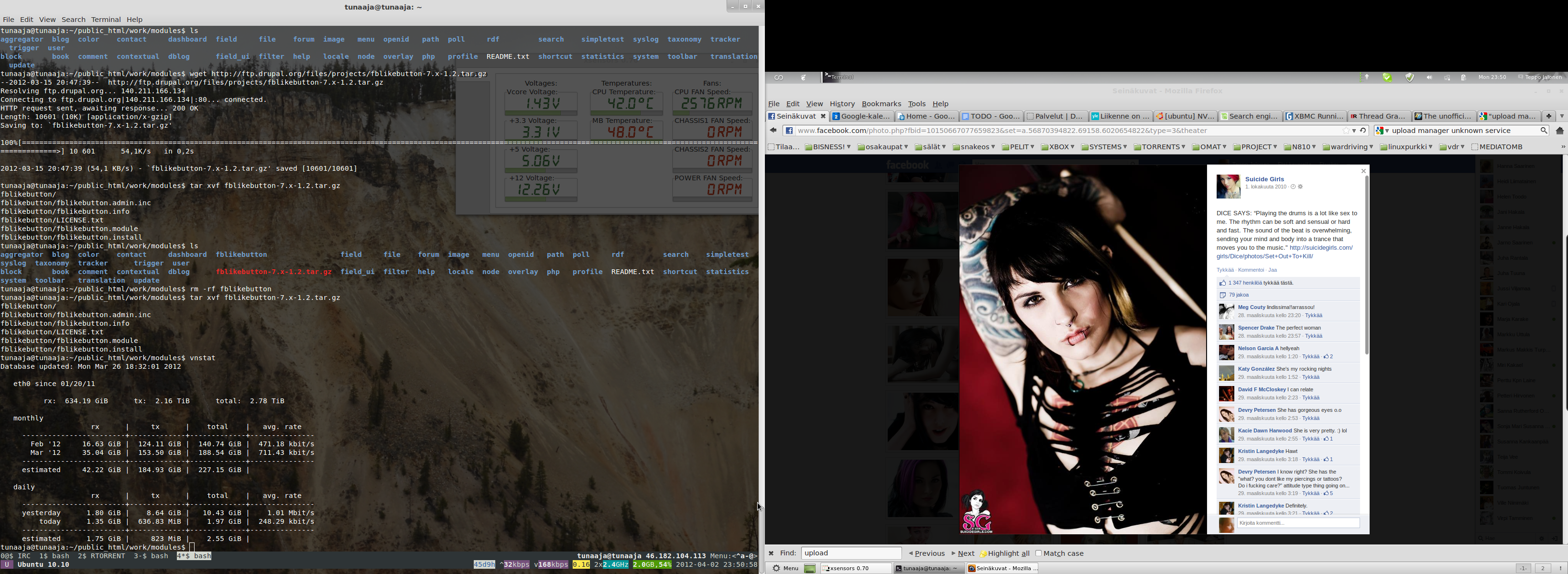Open a new tab with plus icon

pyautogui.click(x=1548, y=116)
